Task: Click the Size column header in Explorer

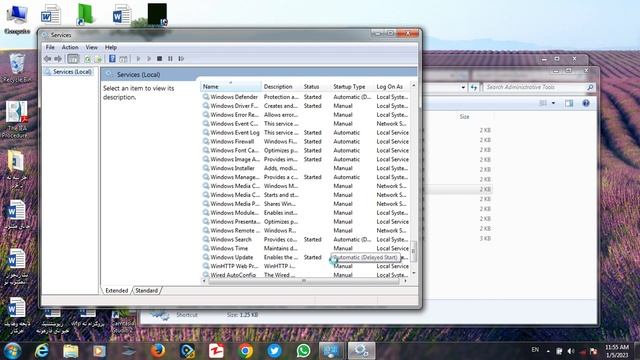Action: [x=464, y=117]
